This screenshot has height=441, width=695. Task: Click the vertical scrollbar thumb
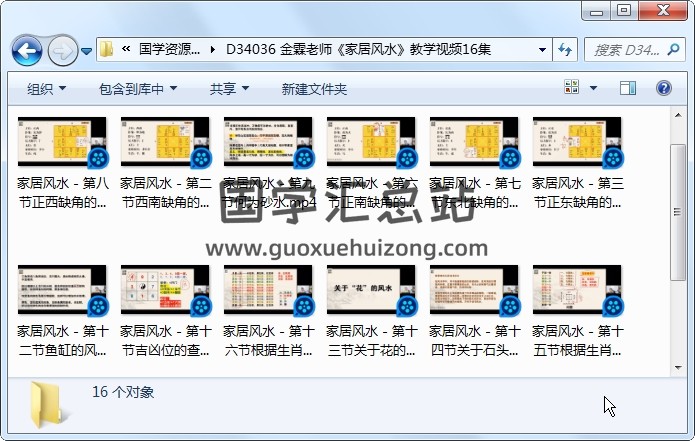pyautogui.click(x=678, y=212)
